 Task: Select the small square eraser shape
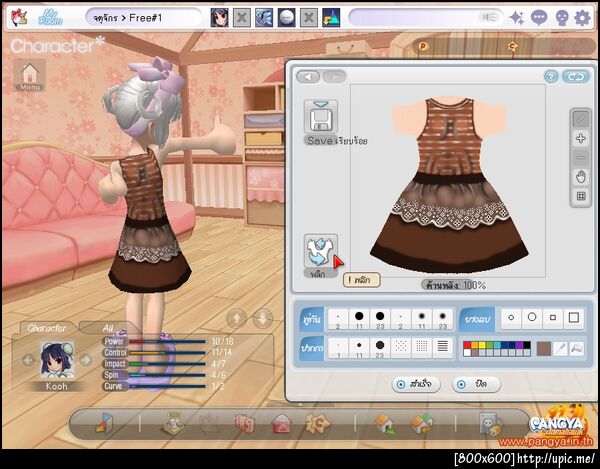coord(553,318)
